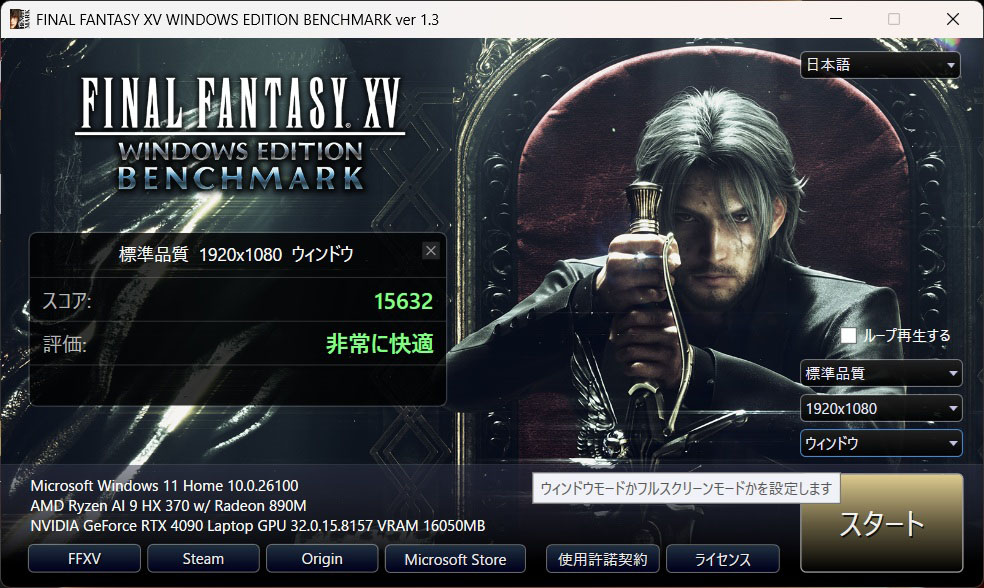This screenshot has width=984, height=588.
Task: Click the Steam store button
Action: coord(203,559)
